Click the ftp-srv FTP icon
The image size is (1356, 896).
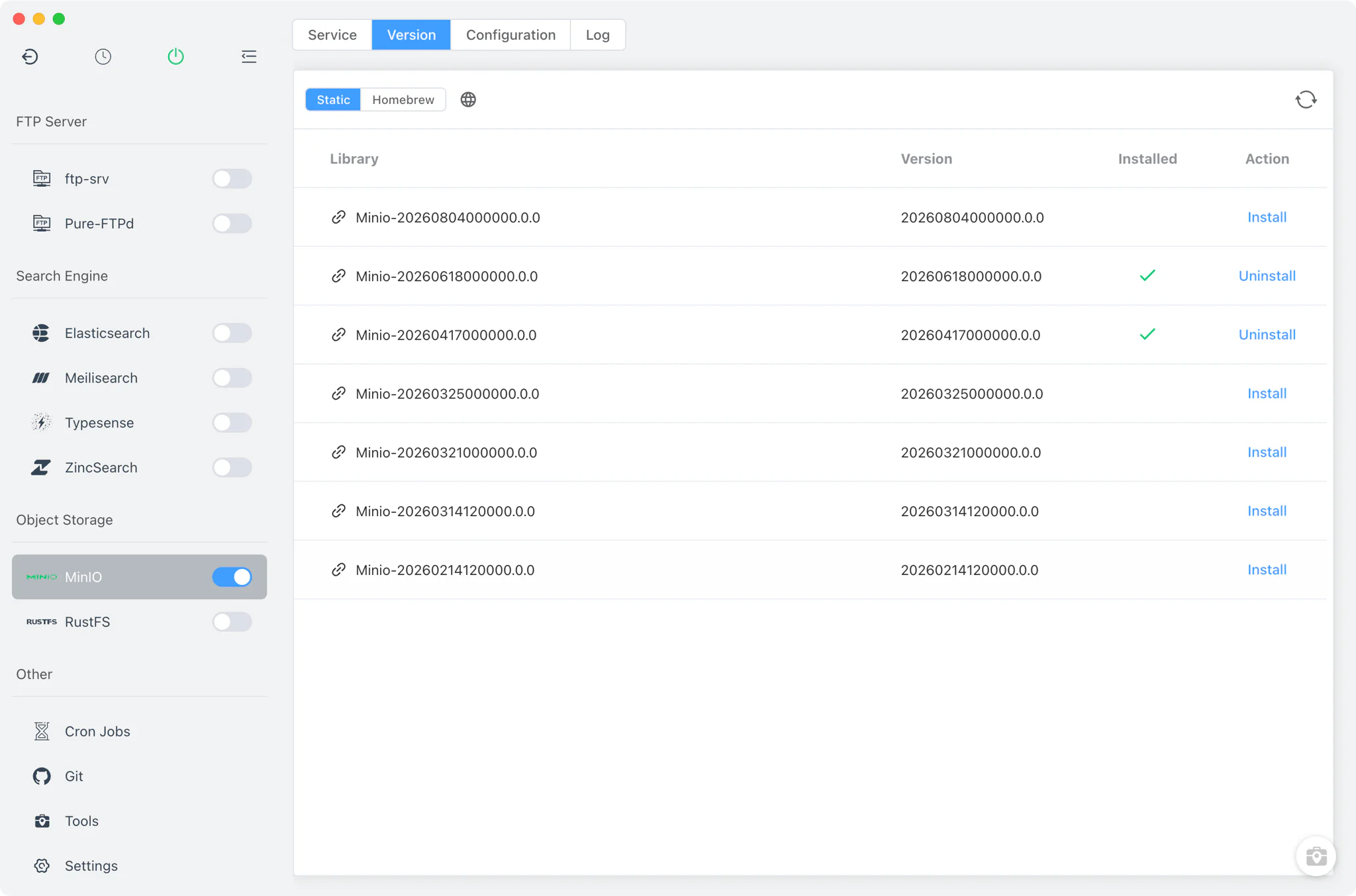tap(42, 179)
